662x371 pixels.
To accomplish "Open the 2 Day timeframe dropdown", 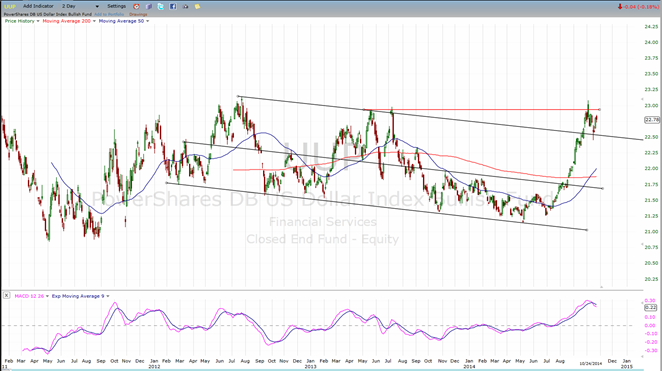I will (x=80, y=6).
